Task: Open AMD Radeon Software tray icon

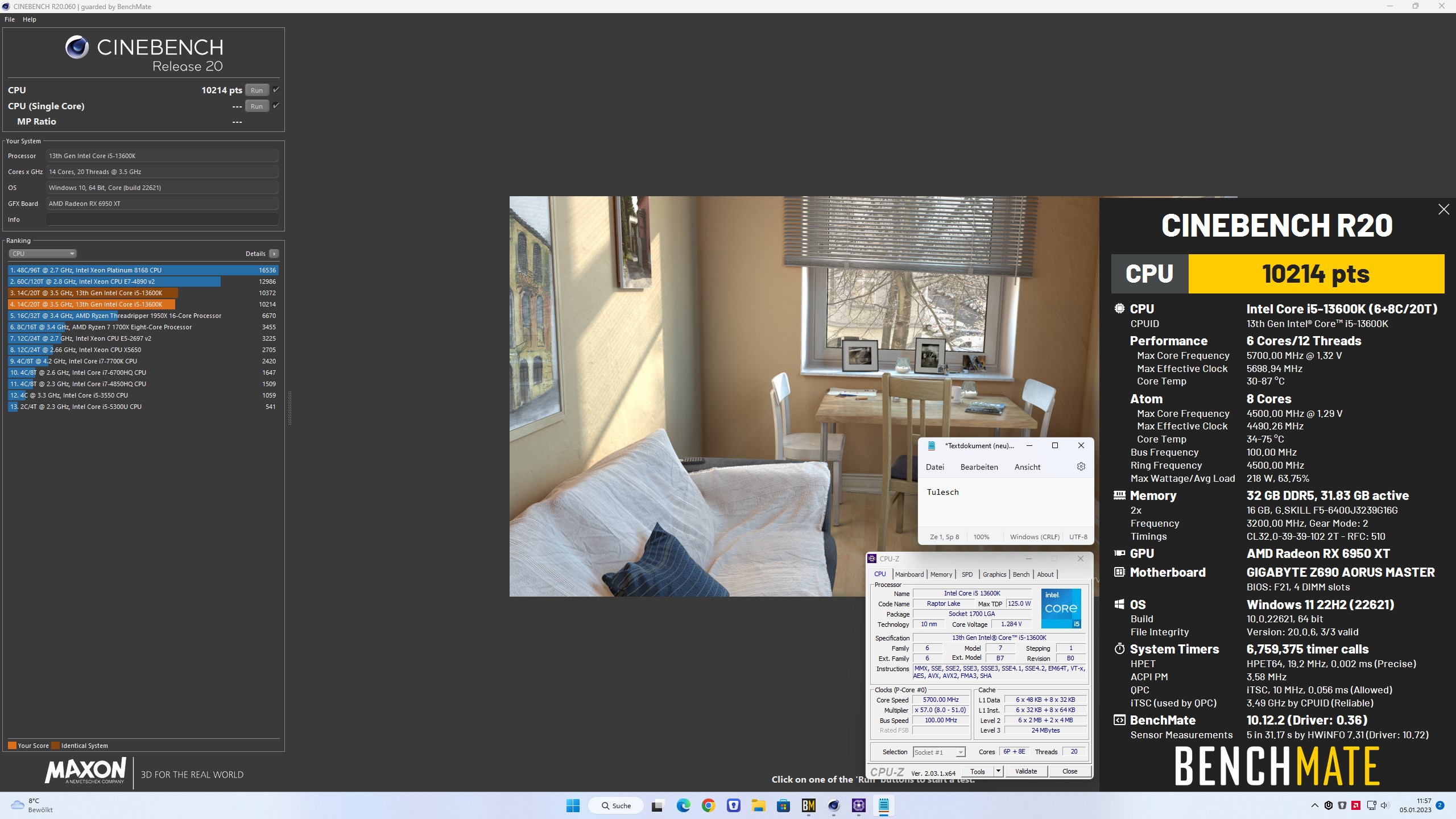Action: coord(1355,805)
